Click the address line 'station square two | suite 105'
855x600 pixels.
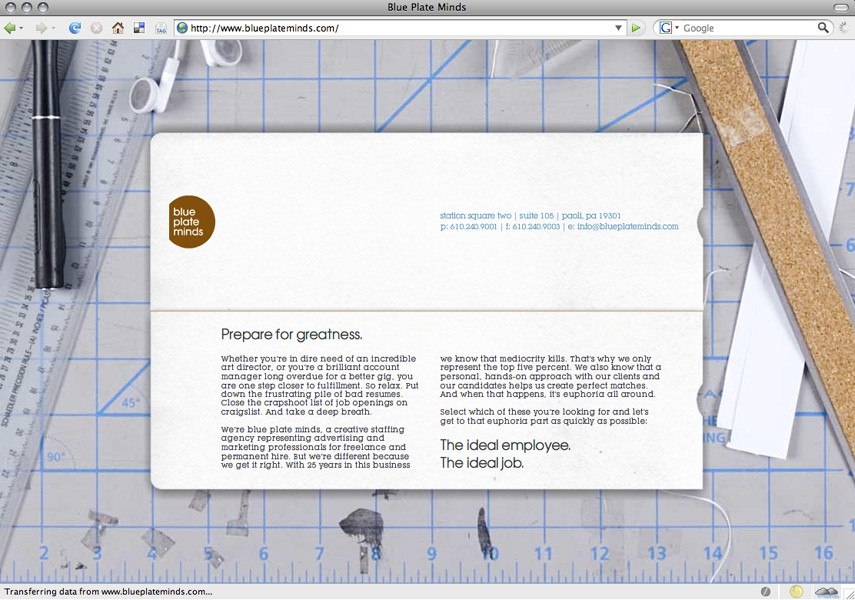coord(496,215)
